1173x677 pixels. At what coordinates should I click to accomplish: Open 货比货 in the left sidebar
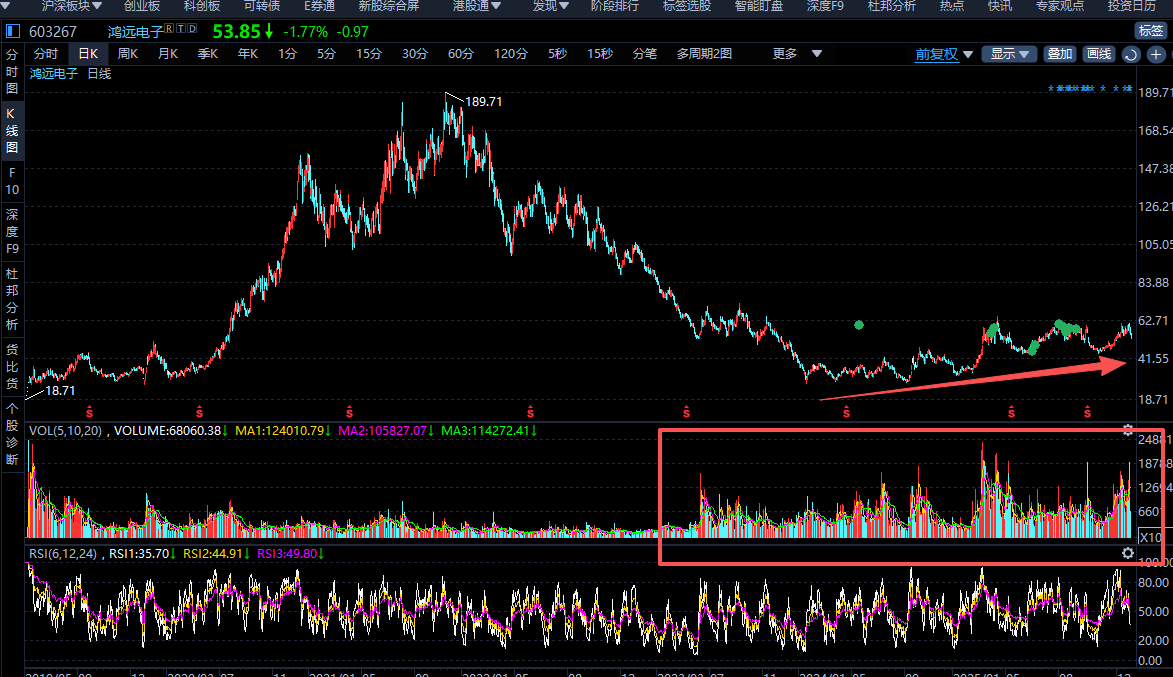pos(12,367)
